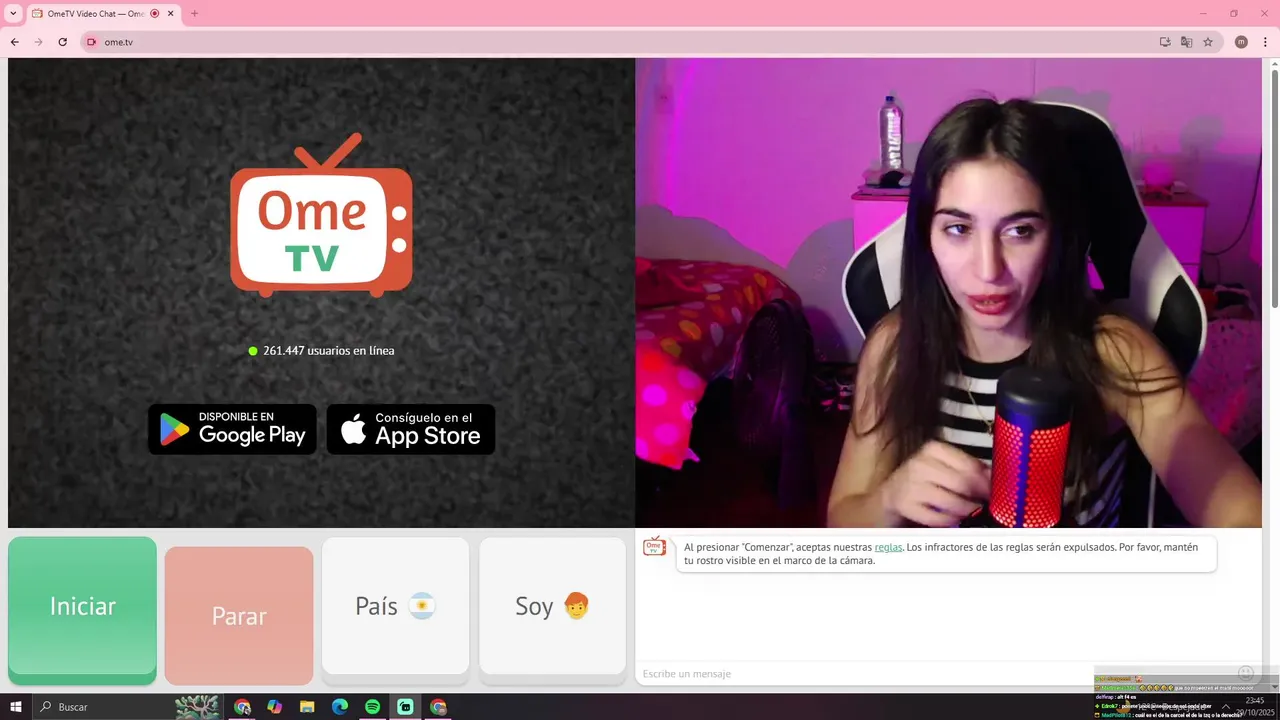
Task: Open Spotify from the taskbar
Action: 372,707
